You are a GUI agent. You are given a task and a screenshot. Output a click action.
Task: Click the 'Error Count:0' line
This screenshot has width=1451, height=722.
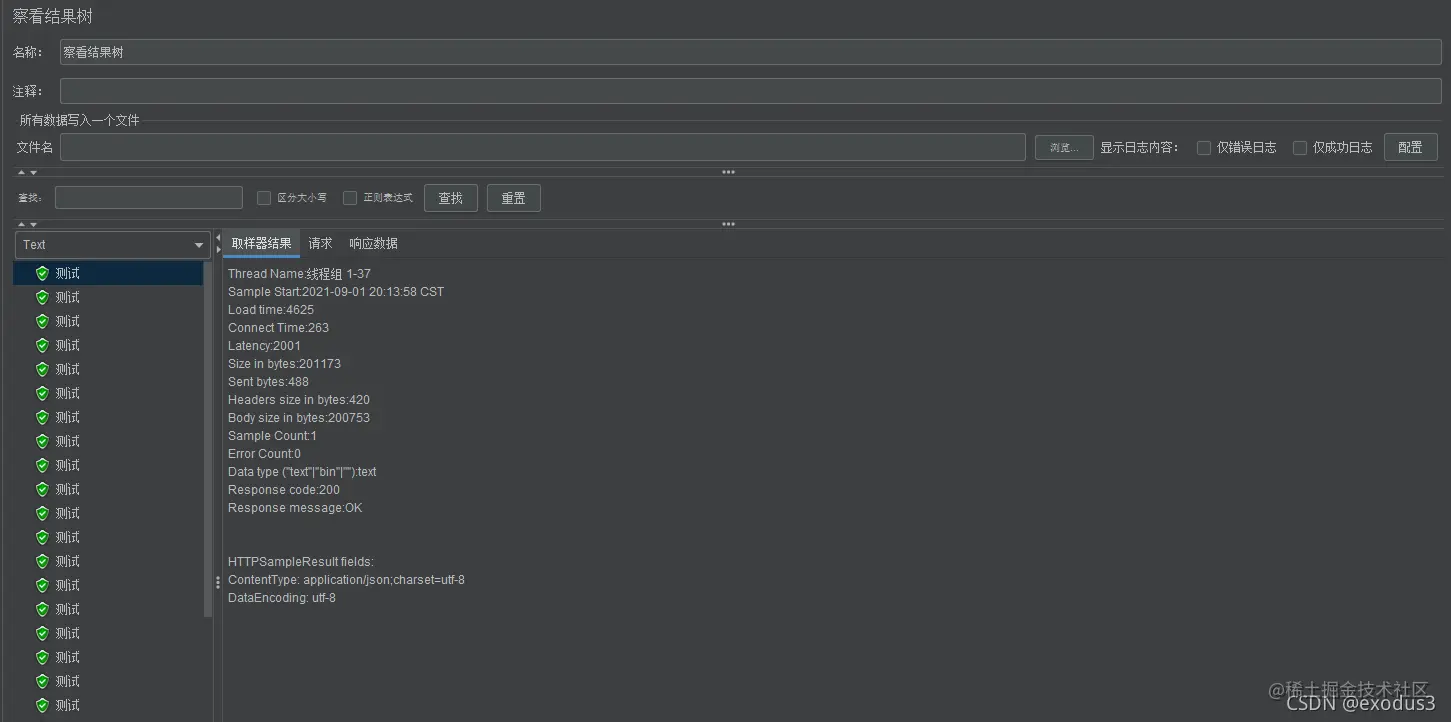[264, 454]
